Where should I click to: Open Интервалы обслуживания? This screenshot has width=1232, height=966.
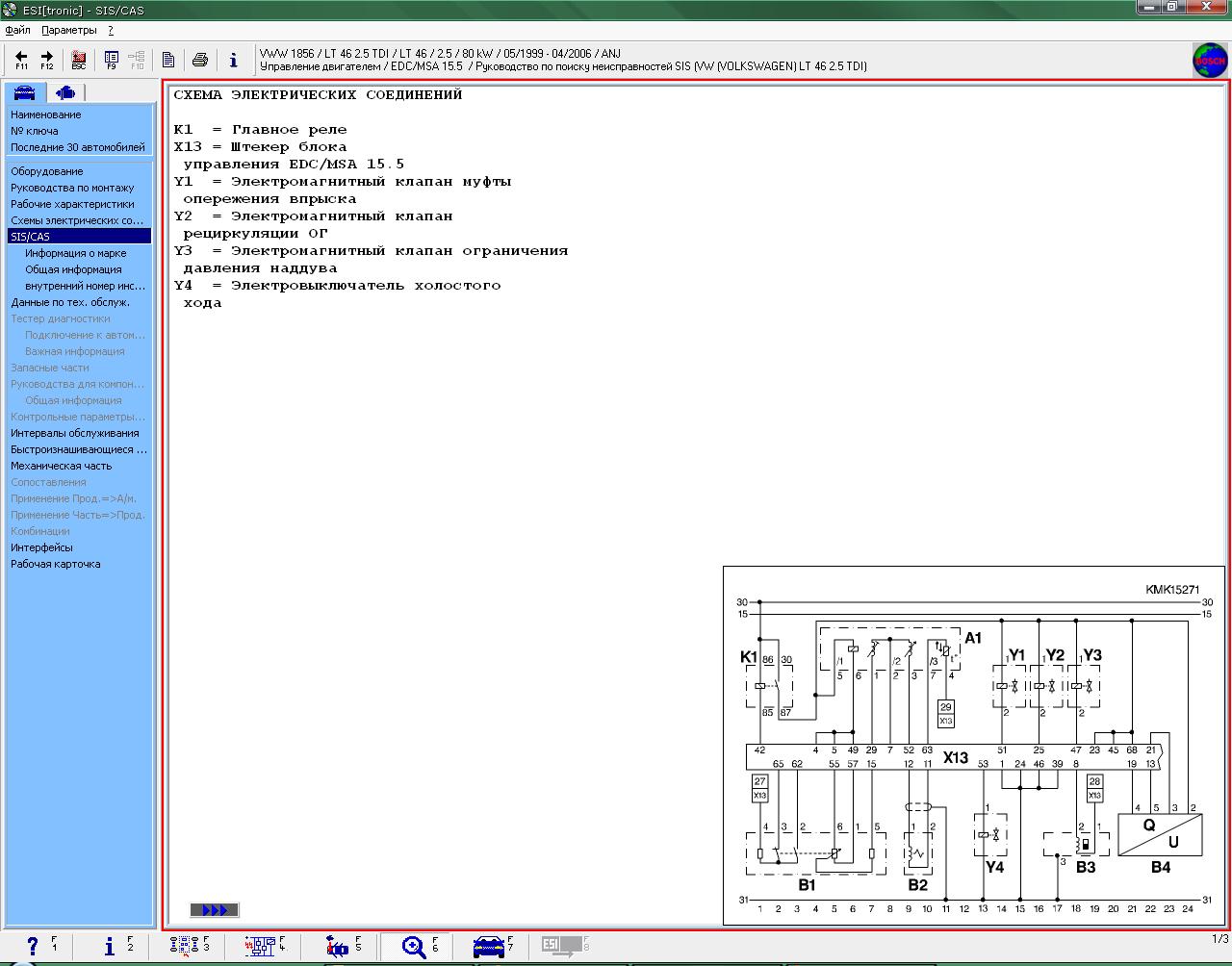(75, 433)
